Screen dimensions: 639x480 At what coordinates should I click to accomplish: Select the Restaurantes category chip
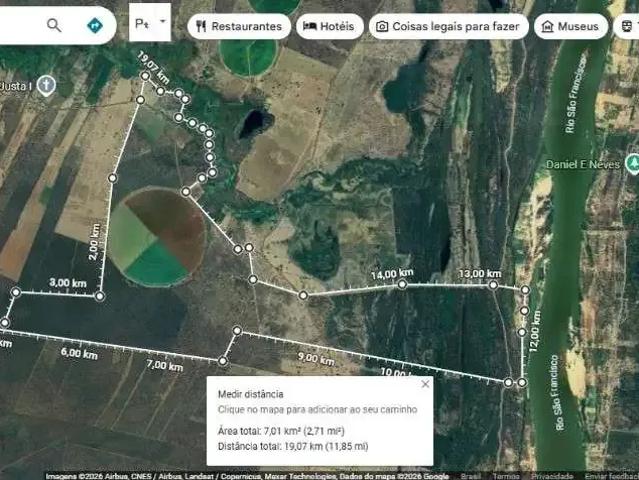click(x=239, y=26)
